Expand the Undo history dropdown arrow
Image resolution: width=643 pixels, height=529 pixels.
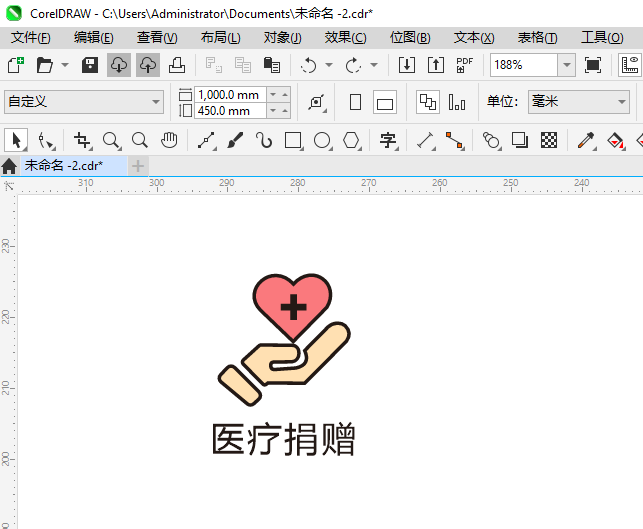(x=329, y=65)
